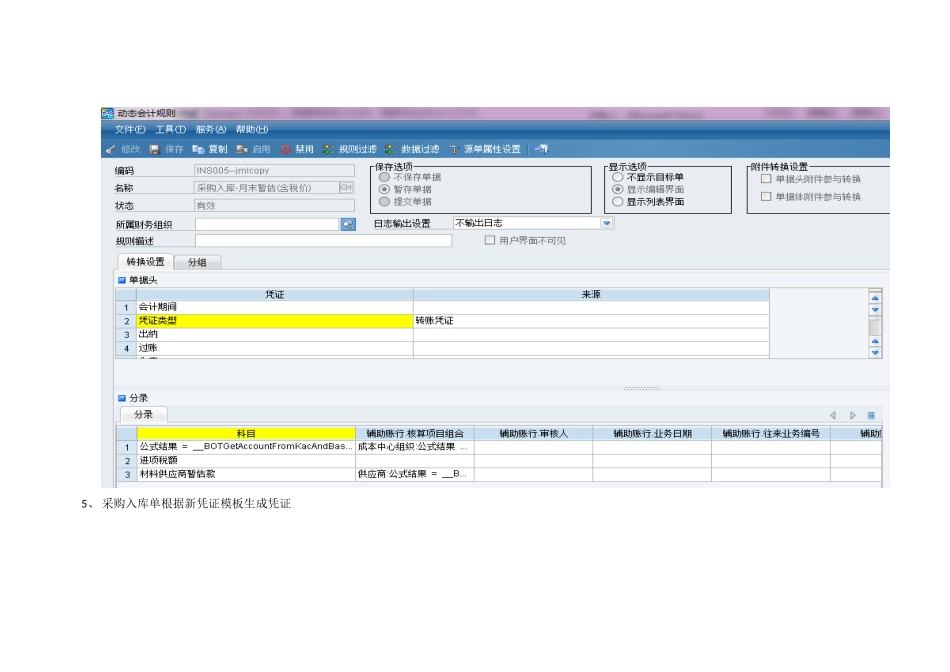Collapse the 单据头 section icon
The width and height of the screenshot is (950, 672).
click(x=121, y=280)
